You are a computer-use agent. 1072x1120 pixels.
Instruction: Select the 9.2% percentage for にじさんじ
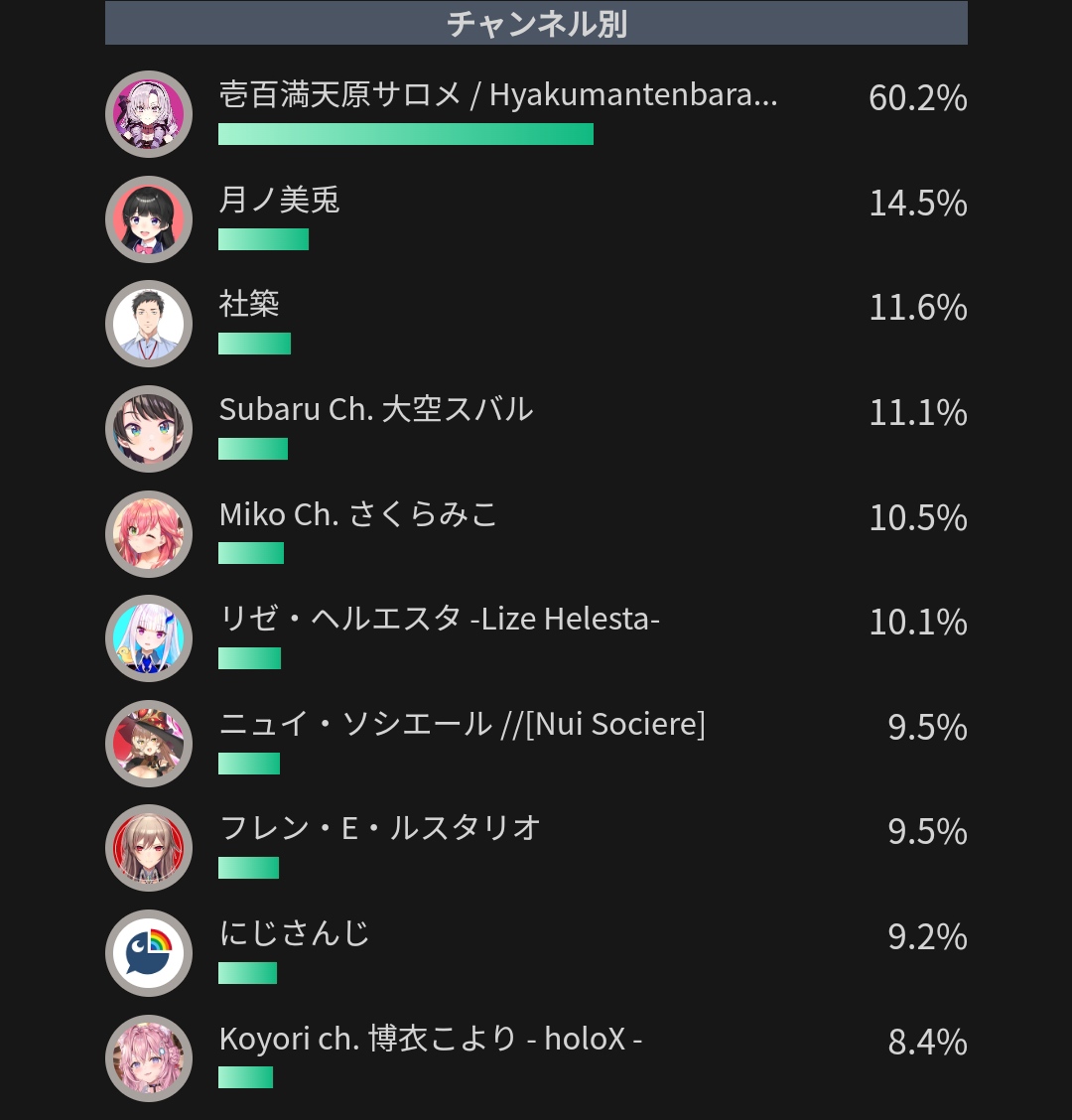click(x=927, y=936)
